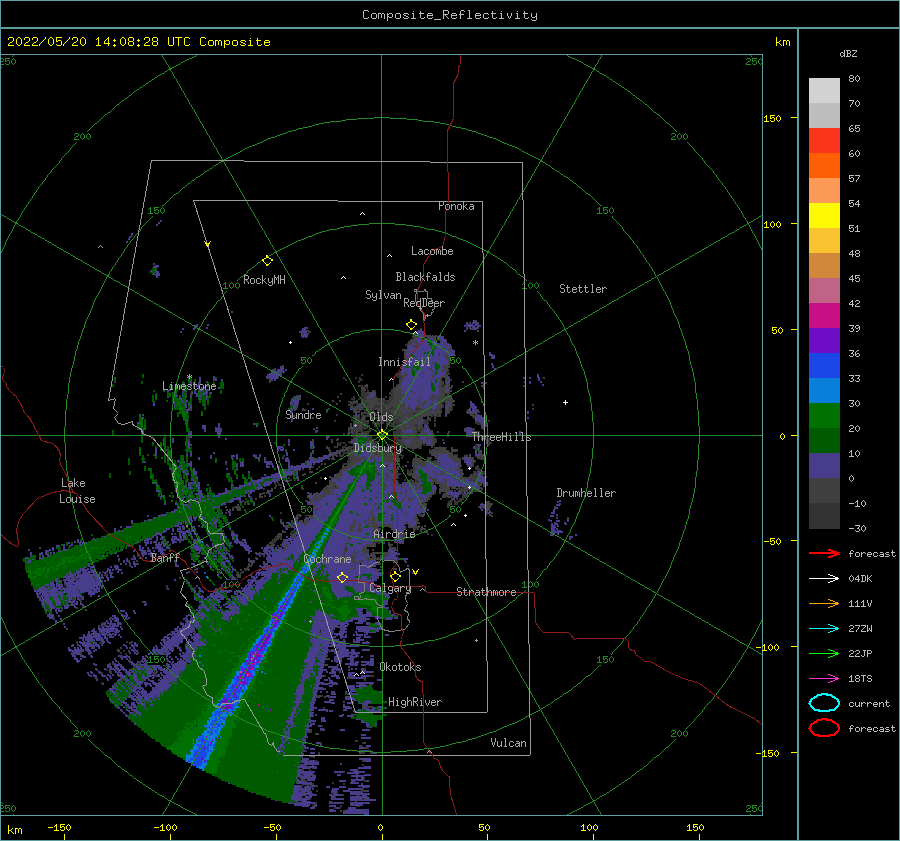900x841 pixels.
Task: Click the RedDeer city label
Action: coord(424,303)
